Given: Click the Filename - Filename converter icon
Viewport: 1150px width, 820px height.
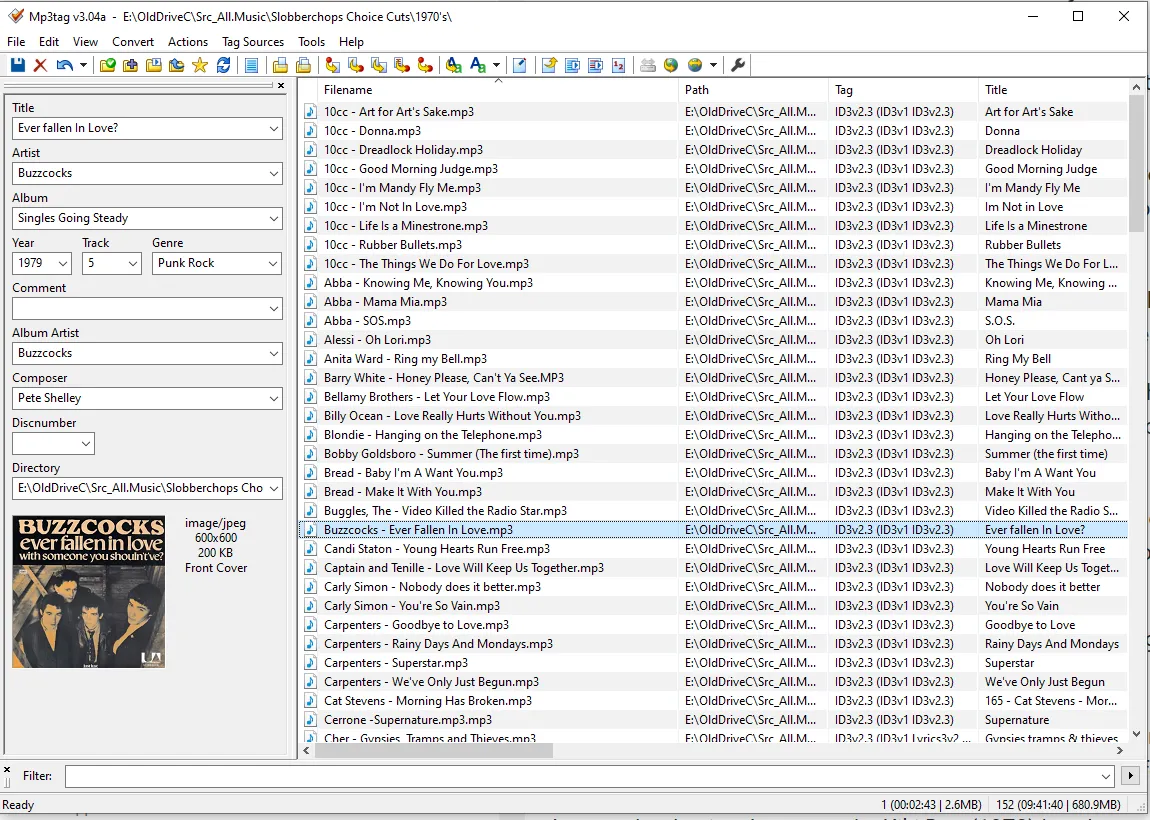Looking at the screenshot, I should (378, 65).
